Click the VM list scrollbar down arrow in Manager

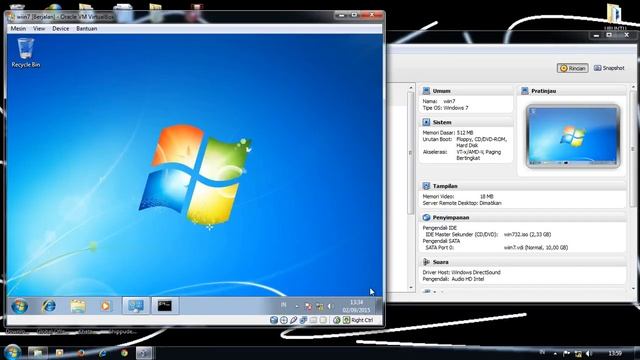[x=411, y=288]
